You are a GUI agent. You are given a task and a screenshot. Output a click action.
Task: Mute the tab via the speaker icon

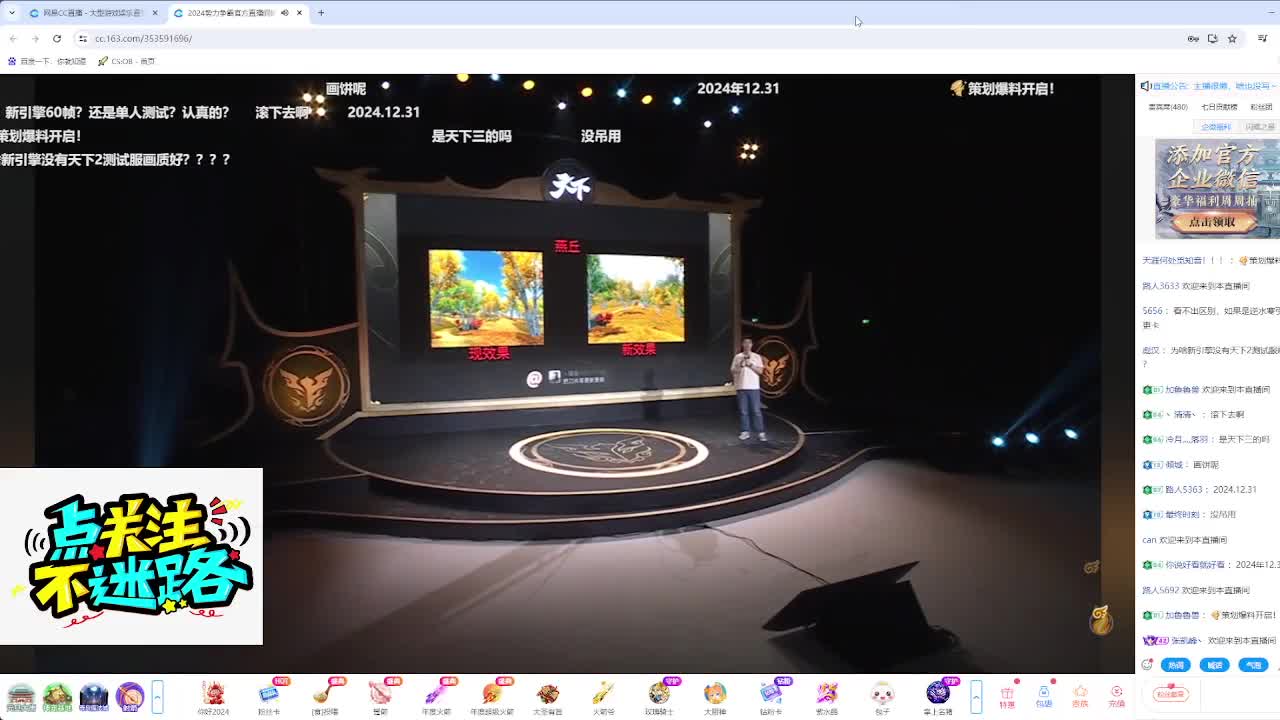tap(285, 13)
